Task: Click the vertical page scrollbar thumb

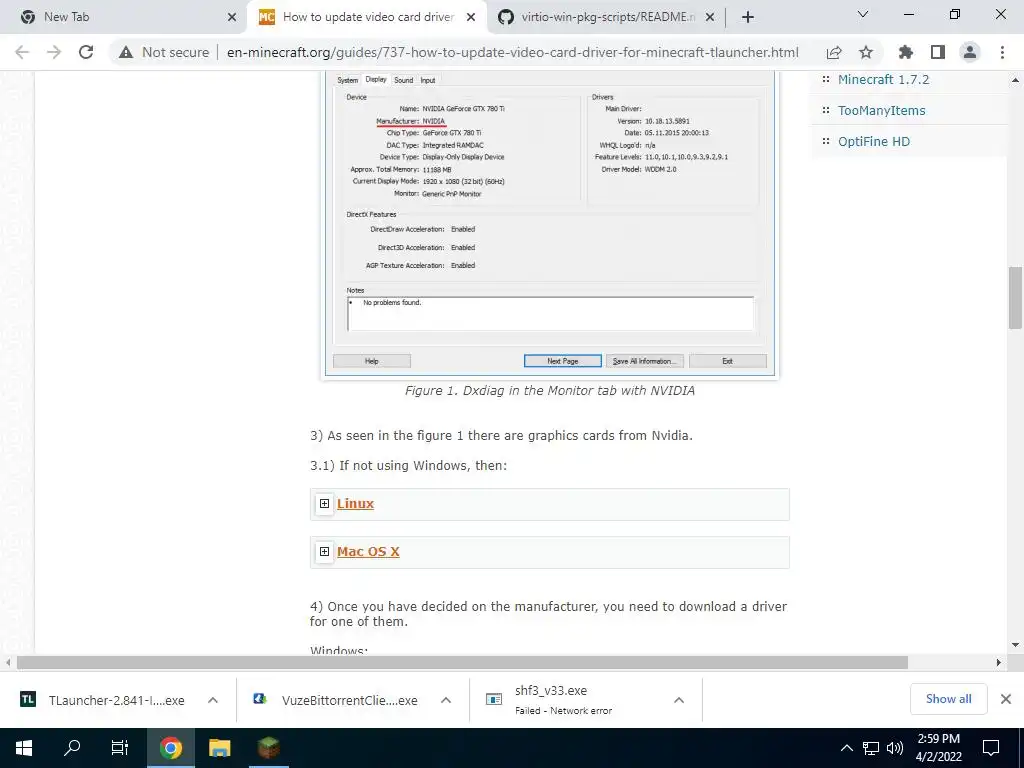Action: 1015,298
